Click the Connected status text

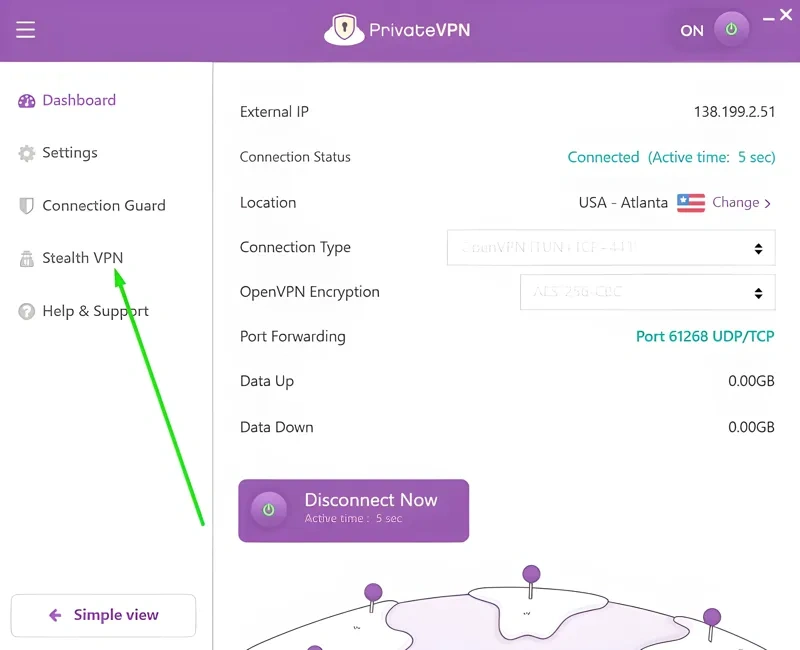[604, 157]
